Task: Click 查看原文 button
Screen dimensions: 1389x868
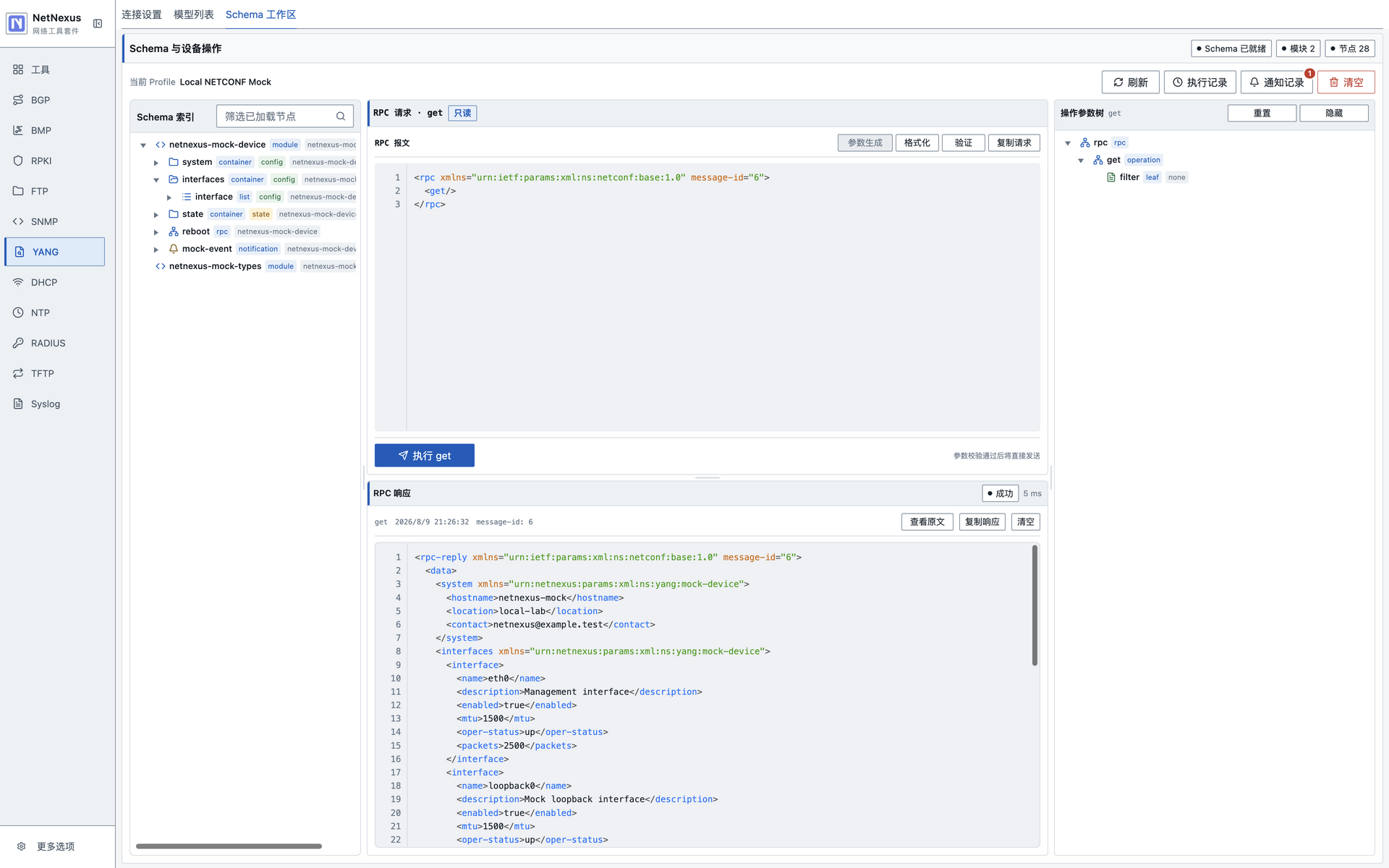Action: [927, 522]
